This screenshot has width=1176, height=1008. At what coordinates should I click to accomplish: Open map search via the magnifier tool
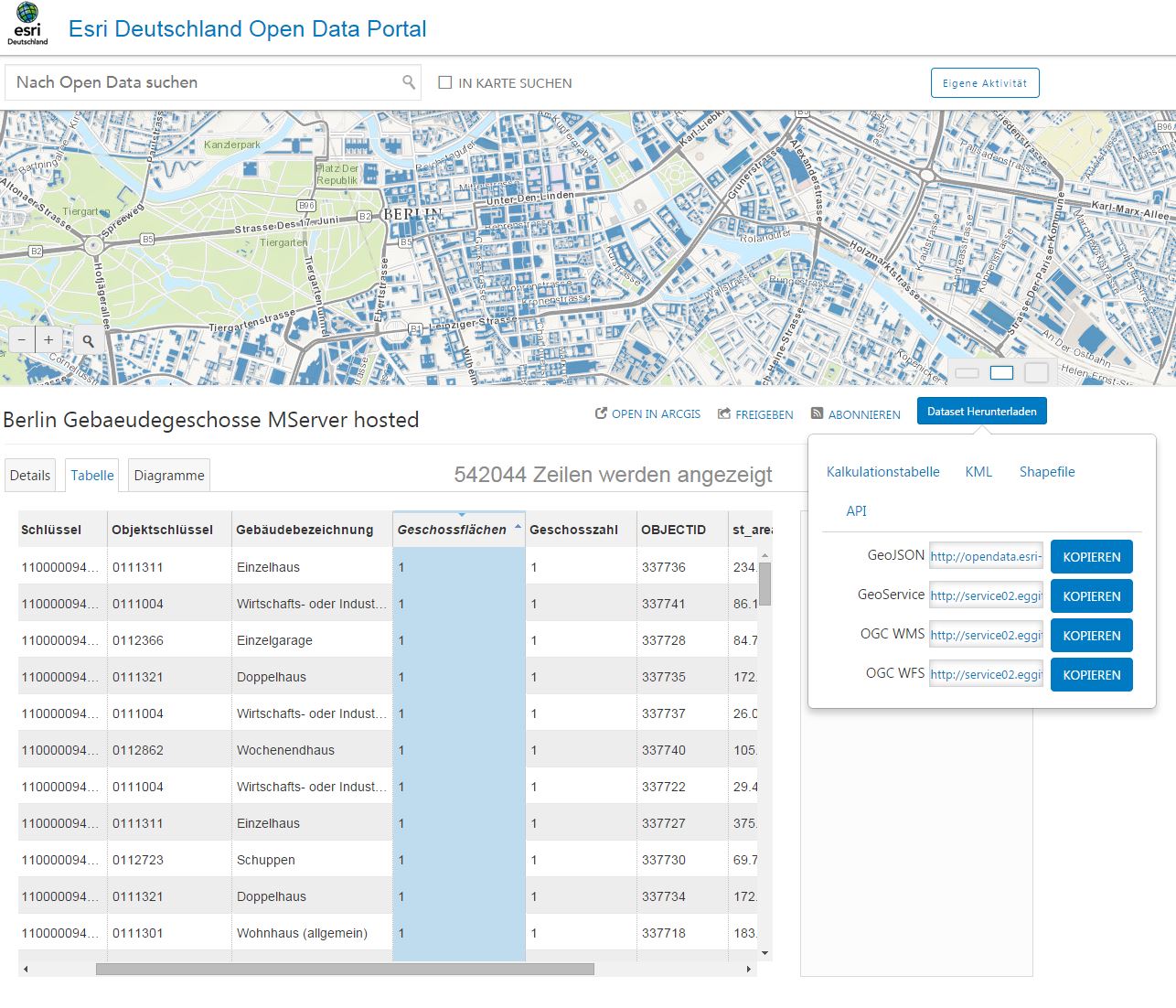86,339
